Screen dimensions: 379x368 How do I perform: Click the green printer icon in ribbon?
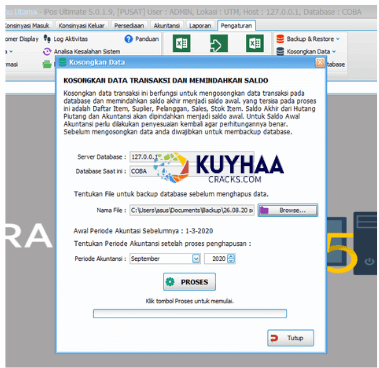tap(47, 64)
